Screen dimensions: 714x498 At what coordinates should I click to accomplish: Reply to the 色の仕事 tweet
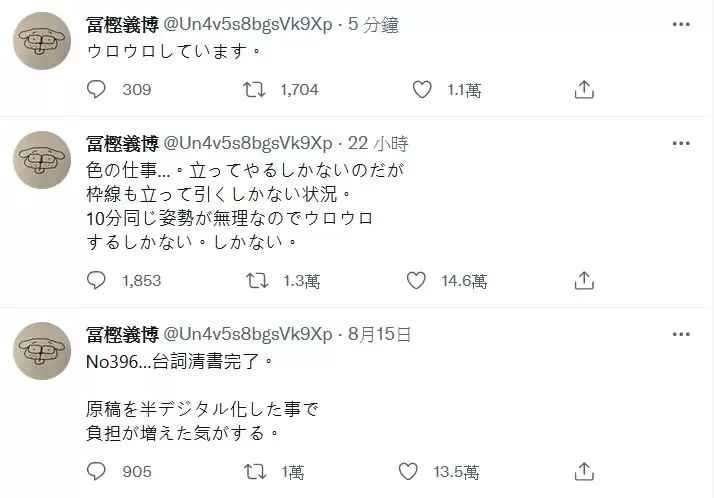pos(97,281)
